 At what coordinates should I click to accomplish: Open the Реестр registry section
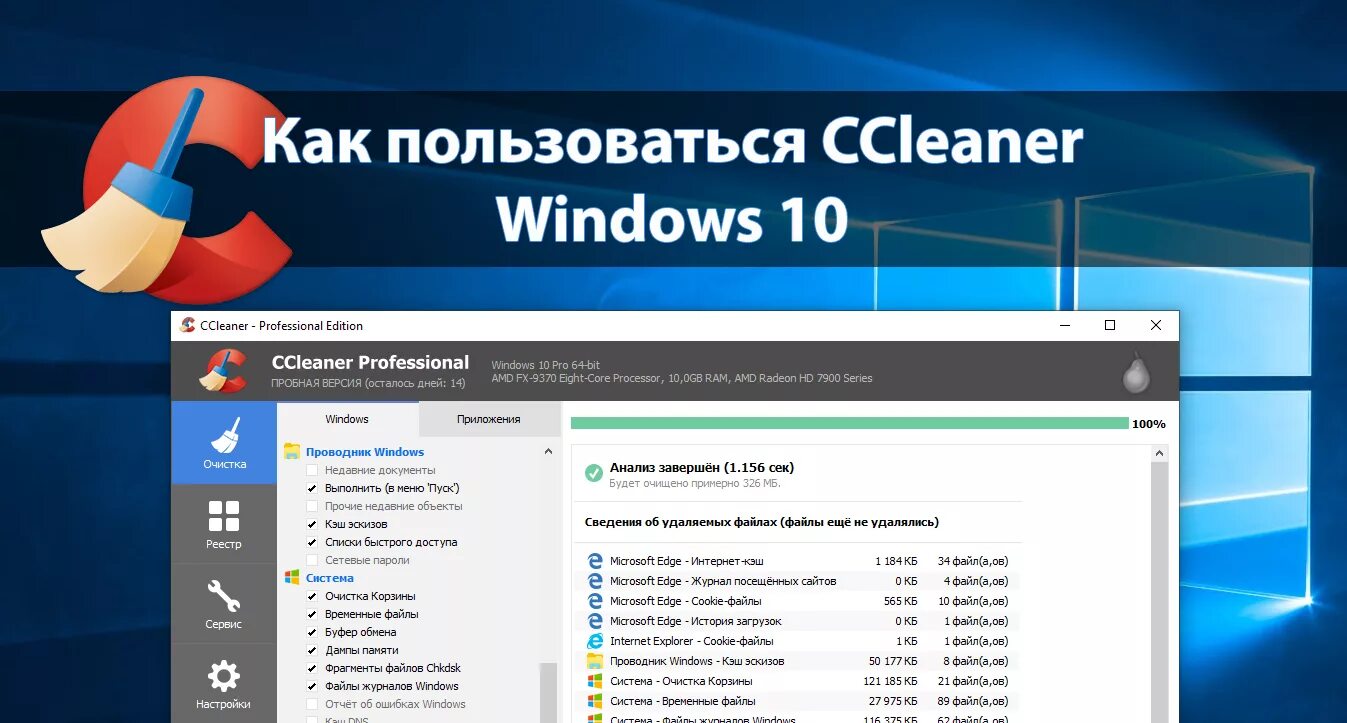[224, 524]
